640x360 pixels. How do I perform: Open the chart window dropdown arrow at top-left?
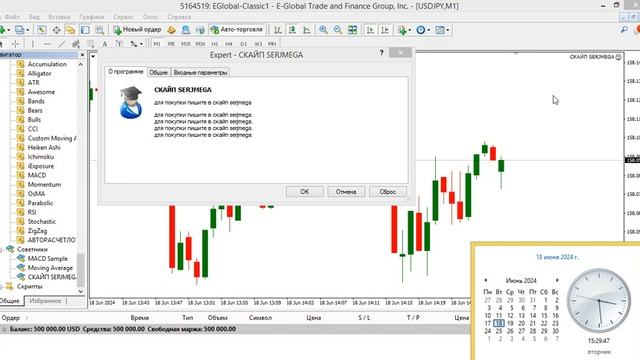[x=93, y=56]
